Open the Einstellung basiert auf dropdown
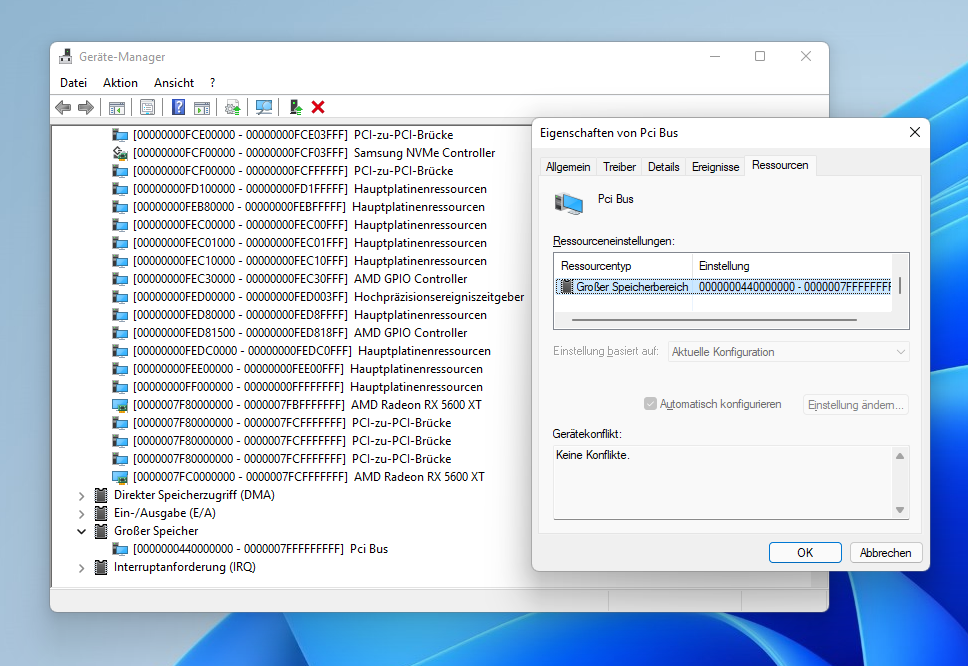The image size is (968, 666). tap(788, 352)
